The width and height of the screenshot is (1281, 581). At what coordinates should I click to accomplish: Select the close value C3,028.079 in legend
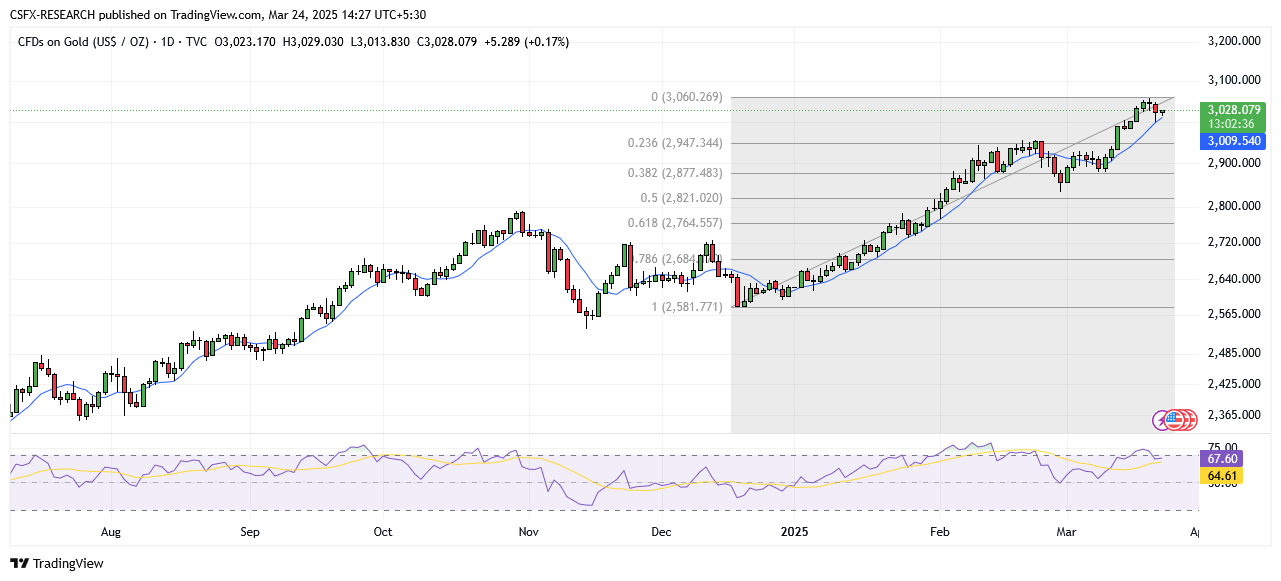click(447, 41)
